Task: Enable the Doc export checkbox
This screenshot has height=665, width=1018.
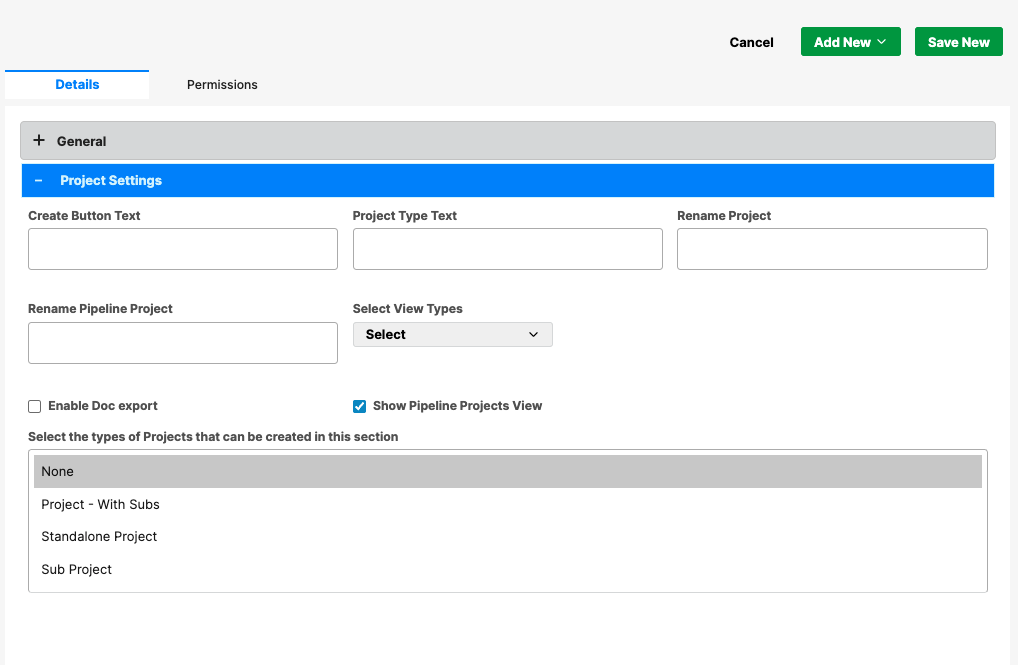Action: pos(34,407)
